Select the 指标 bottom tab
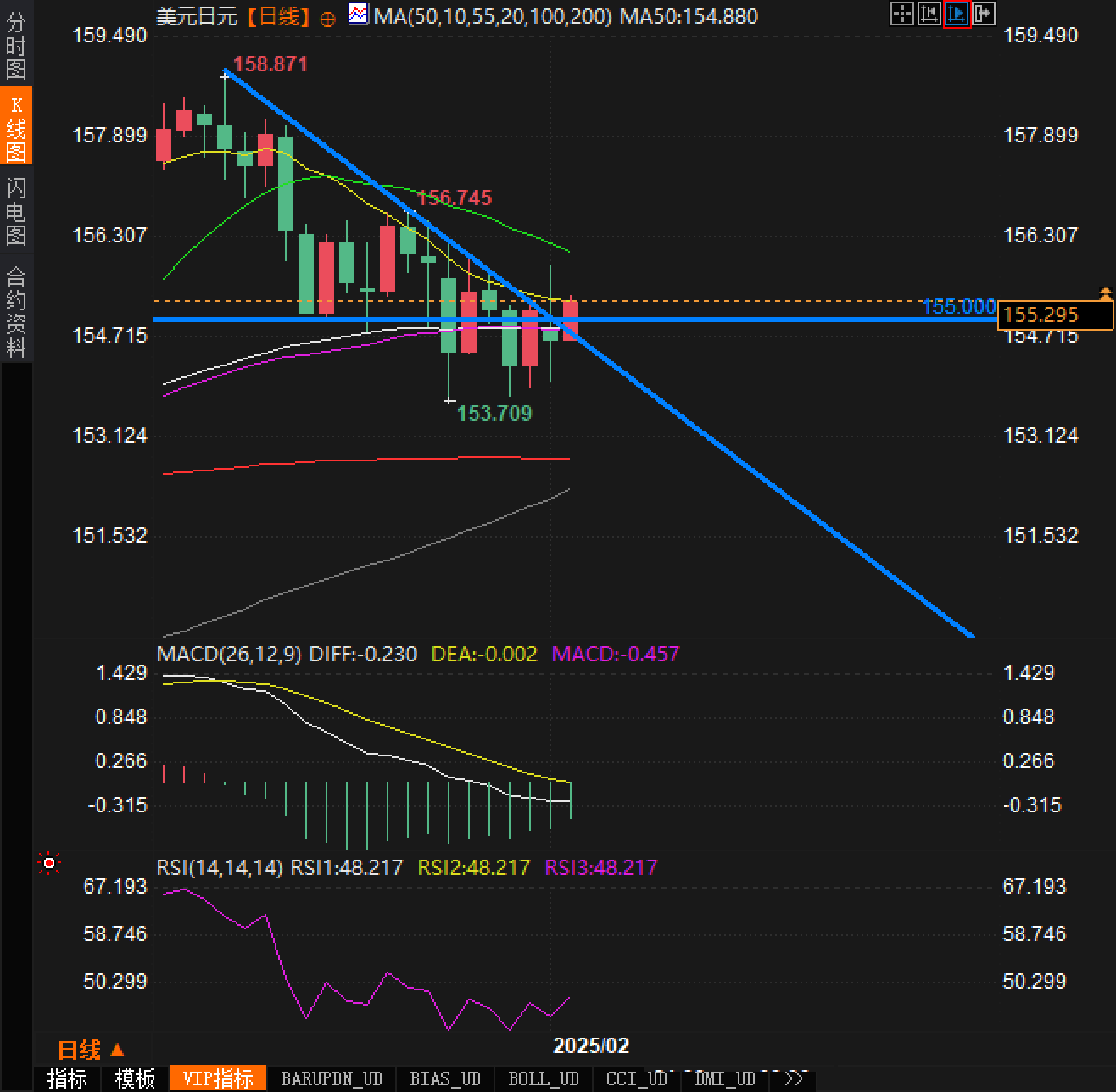Viewport: 1116px width, 1092px height. click(67, 1078)
